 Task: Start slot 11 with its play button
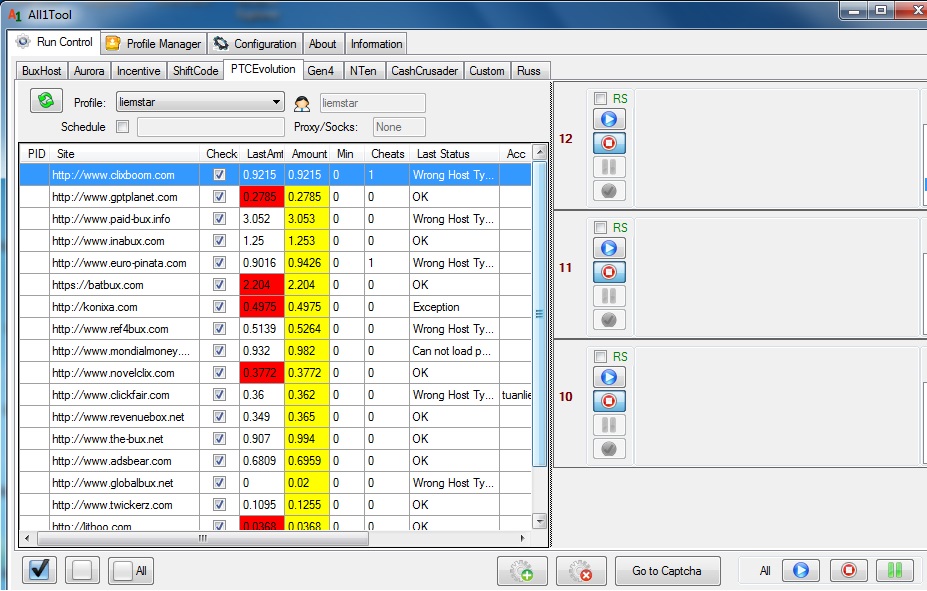[609, 248]
